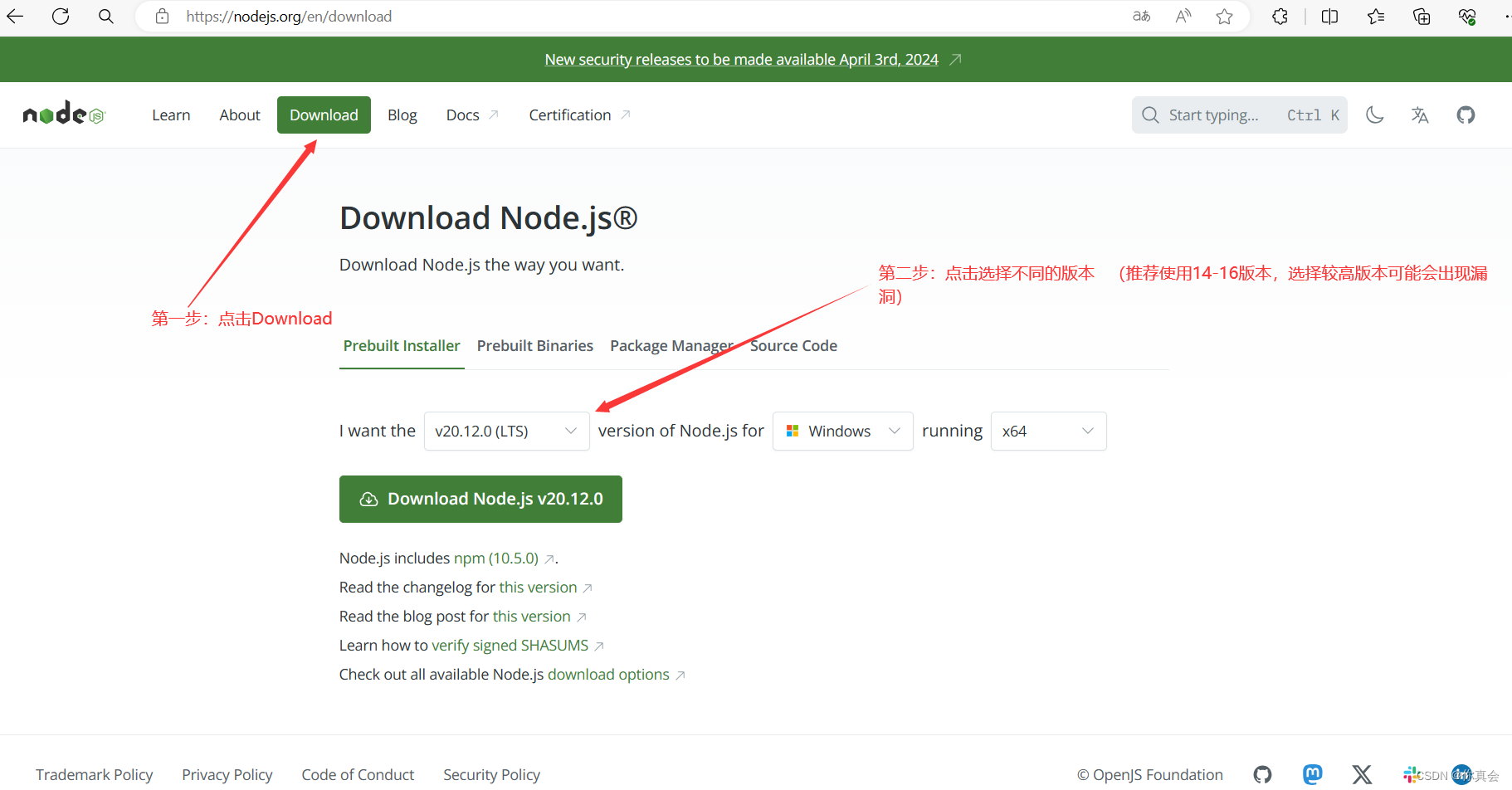Click the site info lock icon
Image resolution: width=1512 pixels, height=790 pixels.
pos(163,16)
